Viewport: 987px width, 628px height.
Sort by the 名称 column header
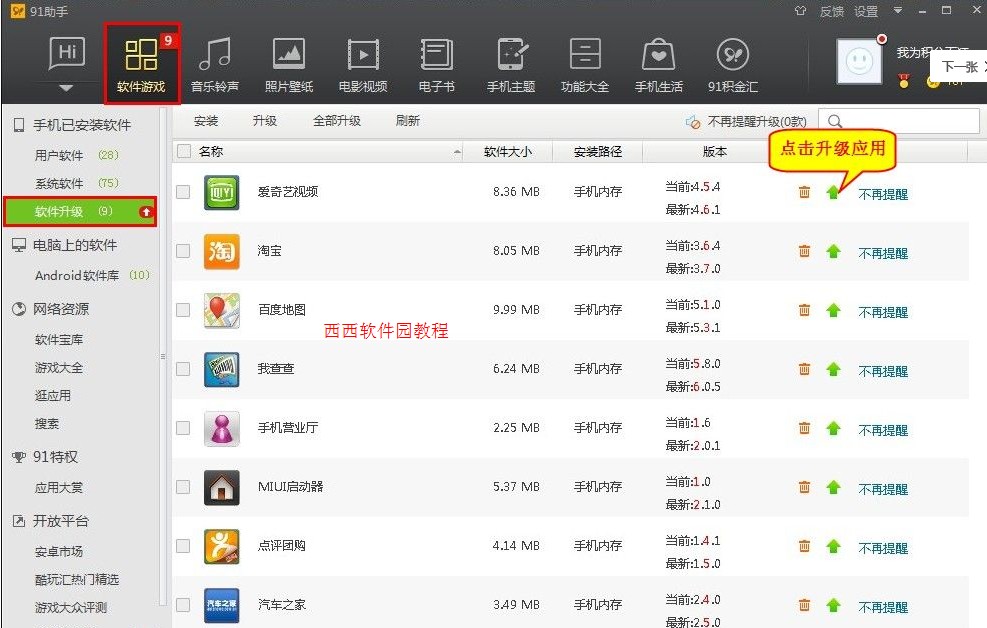[211, 151]
